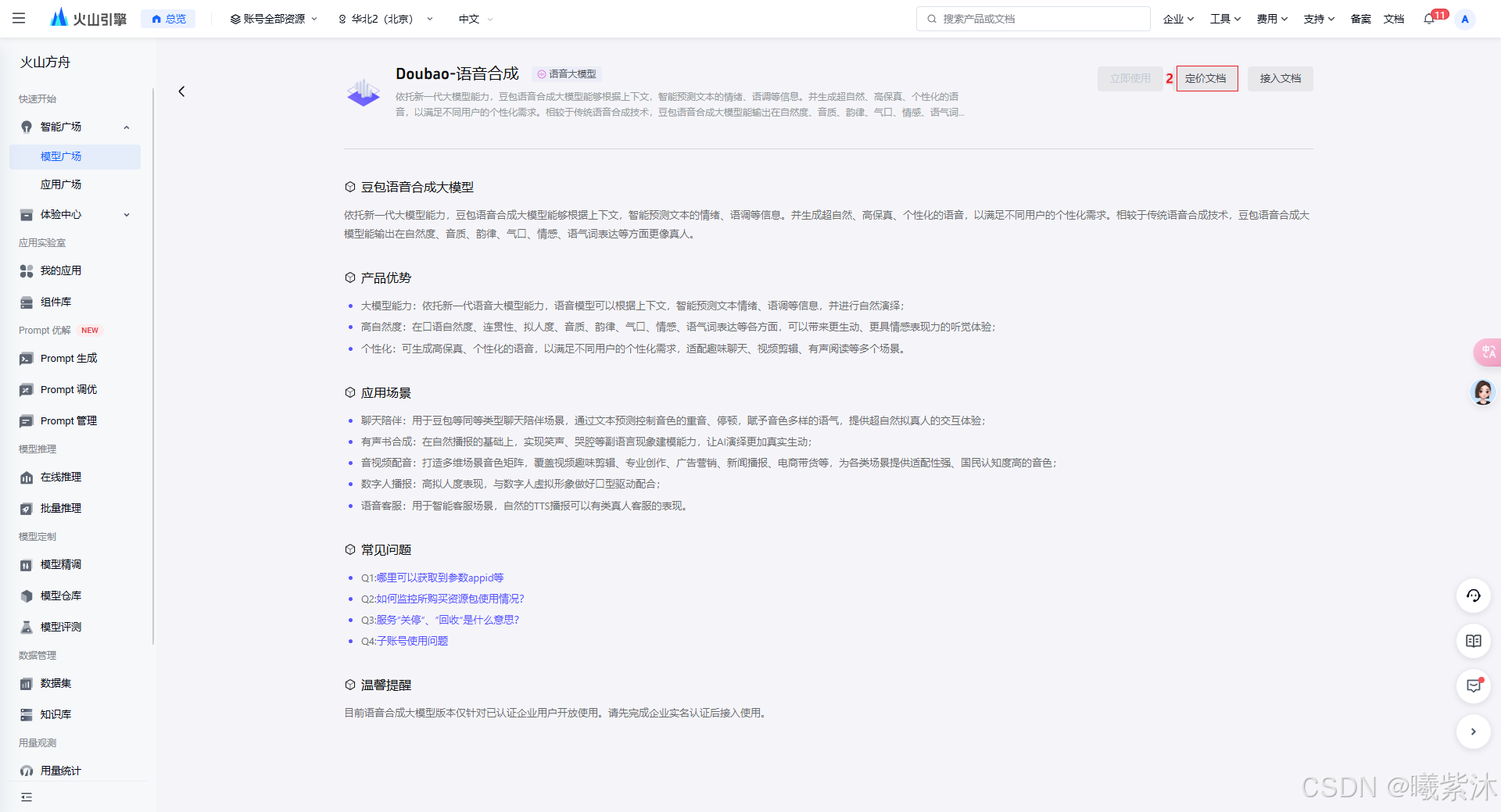Focus the 搜索产品或文档 search field
The image size is (1501, 812).
click(1033, 19)
